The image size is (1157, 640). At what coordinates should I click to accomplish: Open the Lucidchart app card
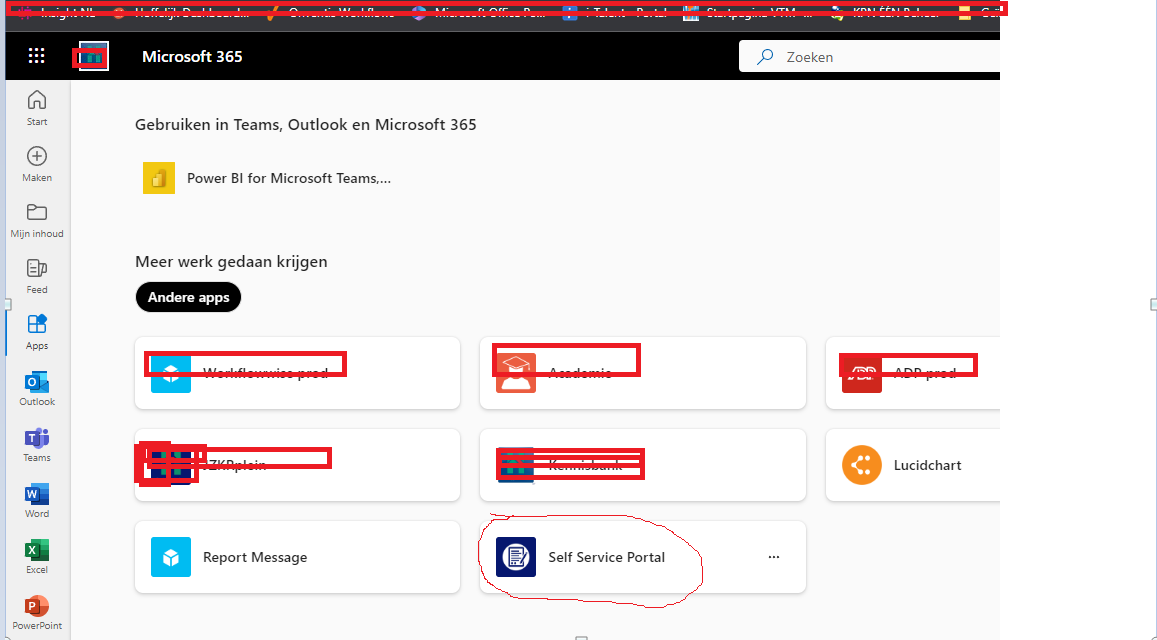coord(913,465)
